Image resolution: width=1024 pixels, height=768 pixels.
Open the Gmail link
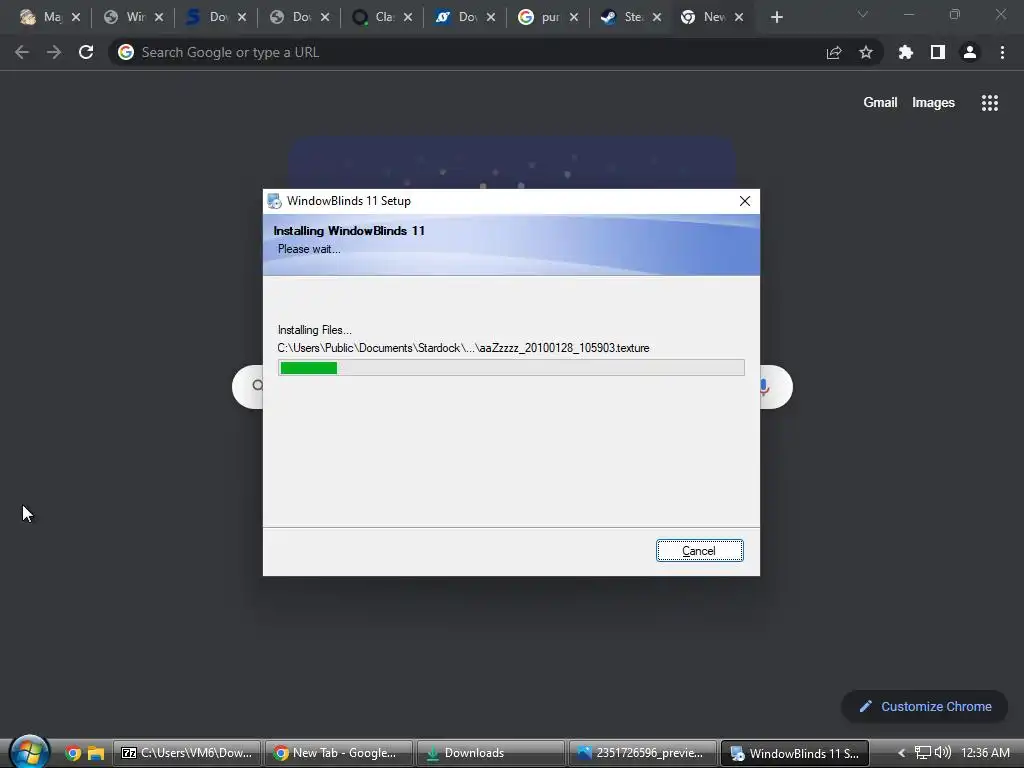pyautogui.click(x=880, y=103)
